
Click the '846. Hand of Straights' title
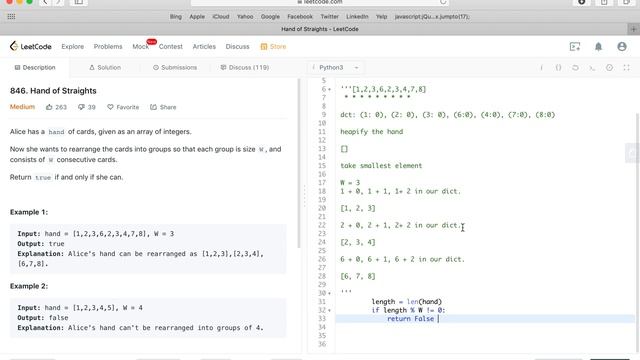coord(53,91)
